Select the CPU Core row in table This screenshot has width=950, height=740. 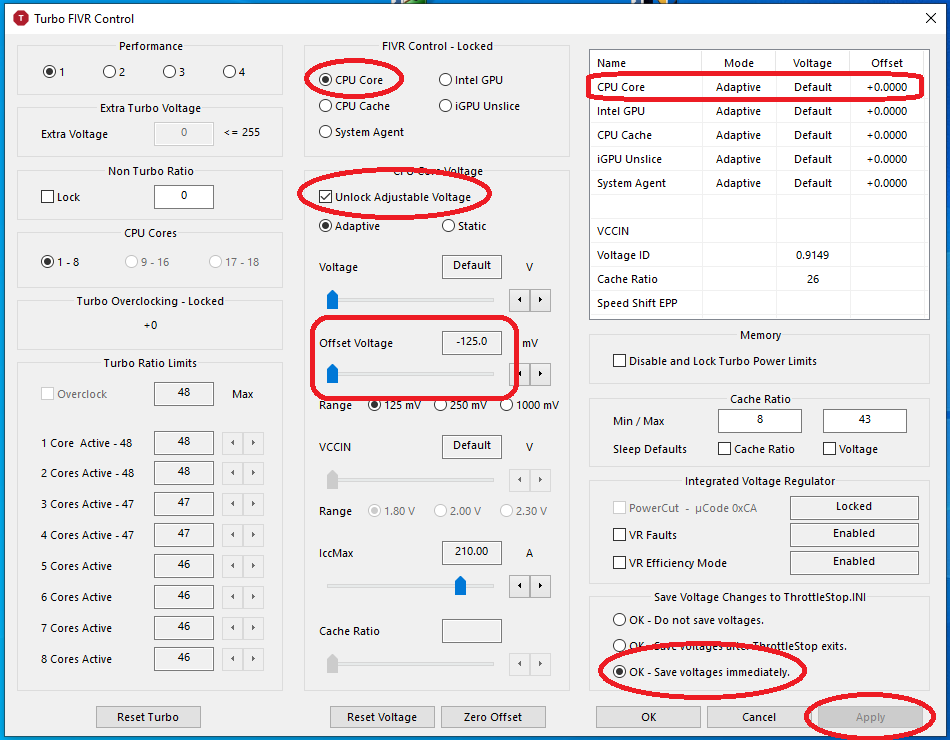click(757, 87)
